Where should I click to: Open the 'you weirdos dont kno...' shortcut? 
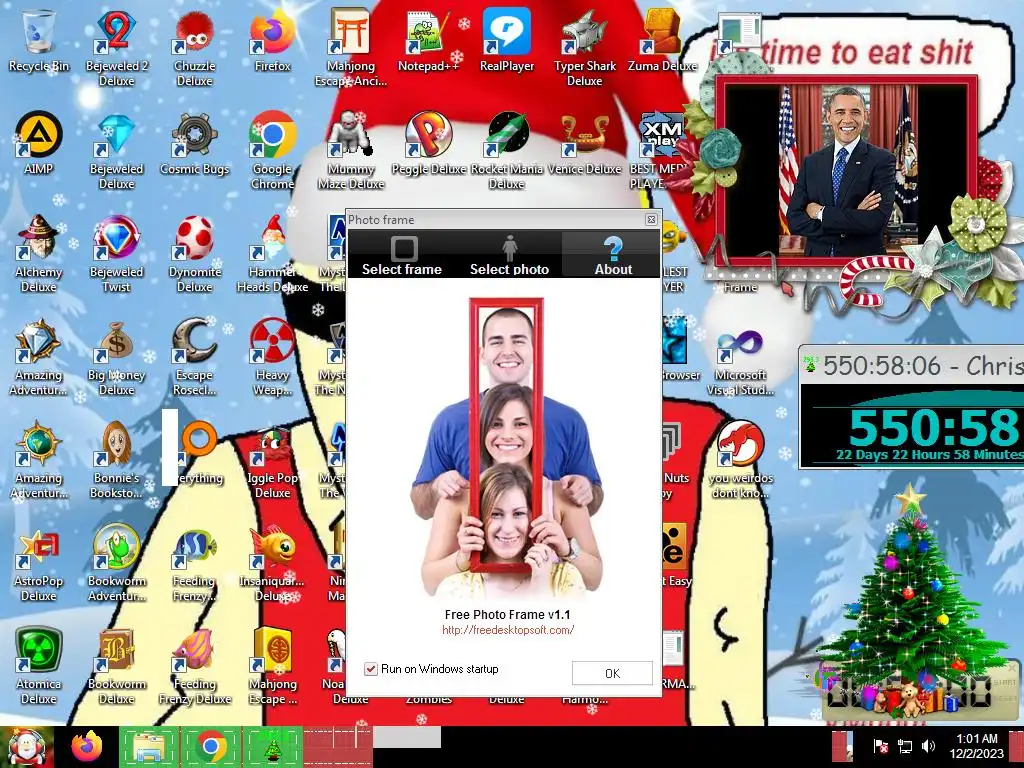pyautogui.click(x=740, y=460)
